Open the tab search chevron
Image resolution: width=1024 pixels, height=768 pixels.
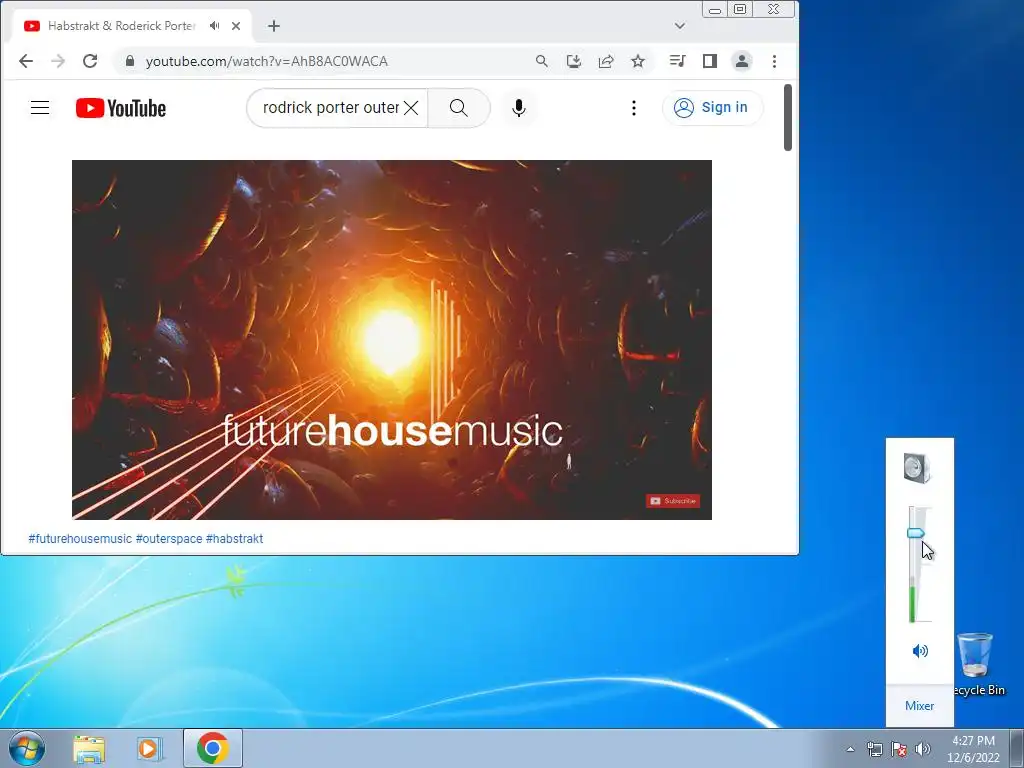point(680,26)
